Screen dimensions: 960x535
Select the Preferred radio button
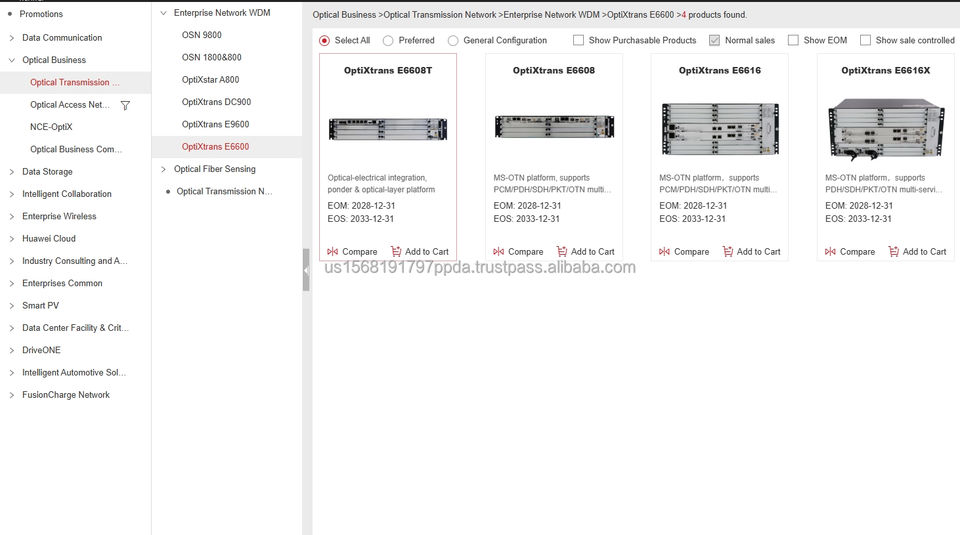[388, 41]
